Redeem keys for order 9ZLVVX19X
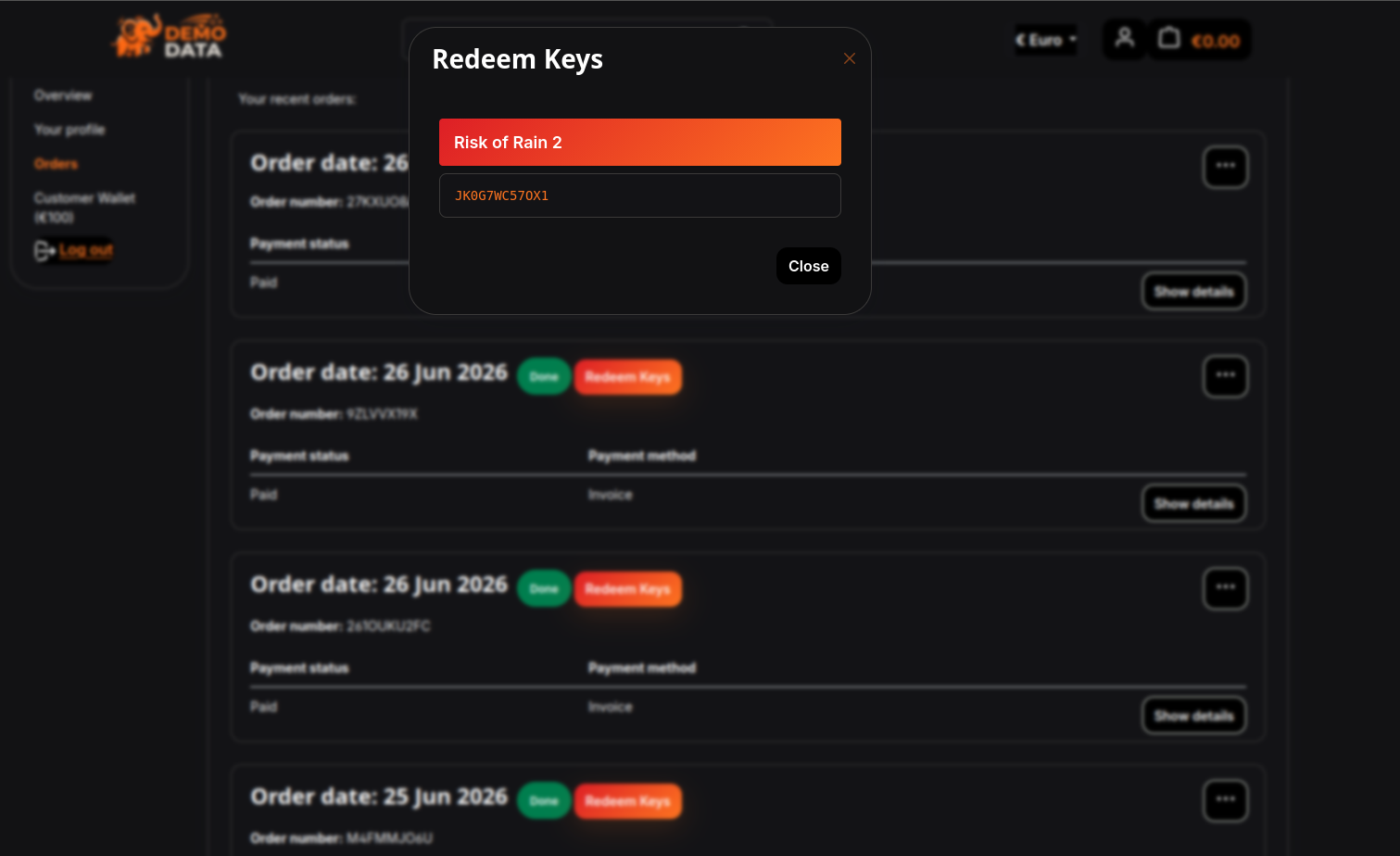 click(x=628, y=377)
